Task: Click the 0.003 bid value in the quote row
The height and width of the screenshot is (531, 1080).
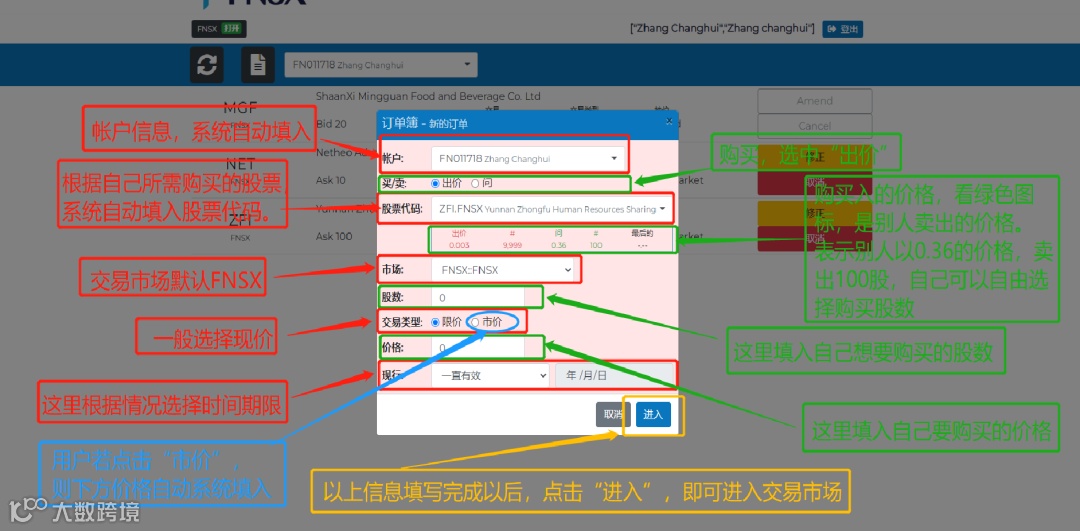Action: click(x=459, y=244)
